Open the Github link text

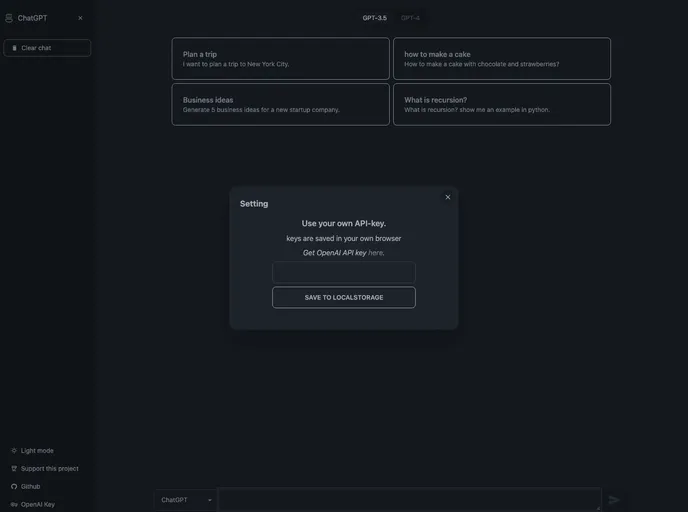point(30,487)
